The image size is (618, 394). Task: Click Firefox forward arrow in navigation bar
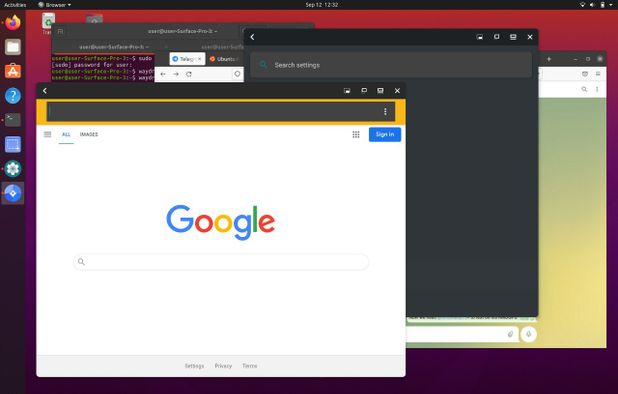tap(176, 74)
